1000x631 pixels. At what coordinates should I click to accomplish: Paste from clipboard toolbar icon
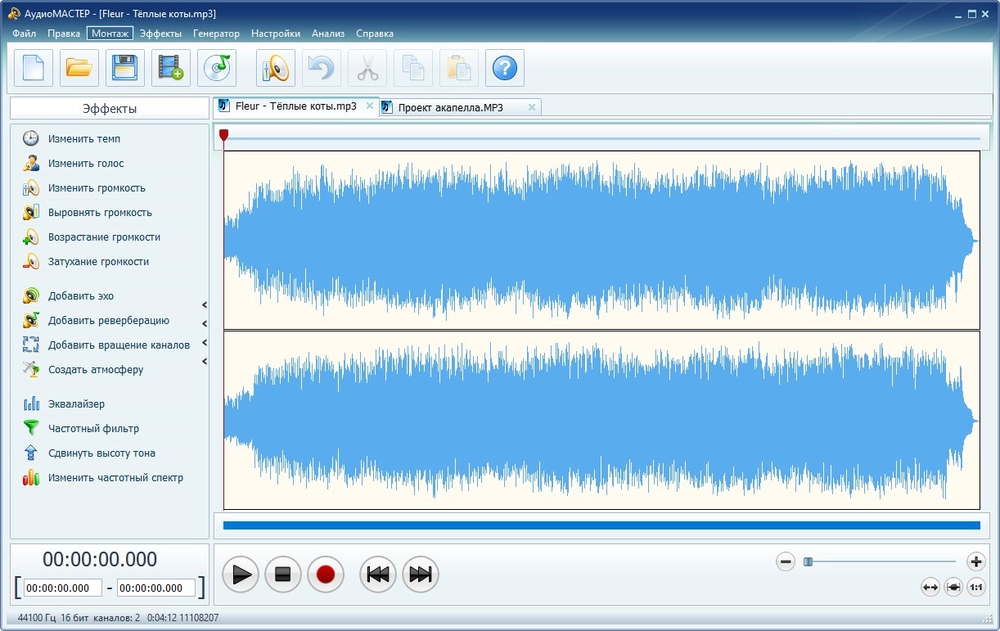click(459, 68)
